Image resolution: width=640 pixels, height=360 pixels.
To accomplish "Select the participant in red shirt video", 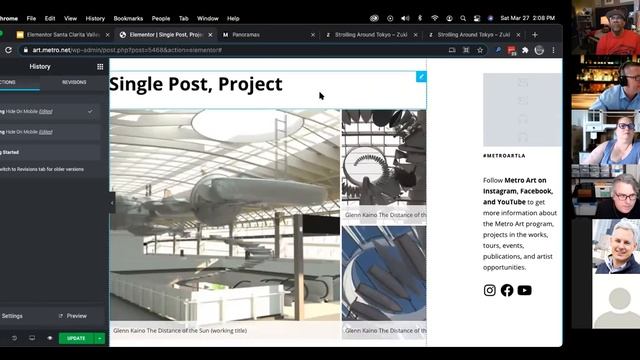I will click(x=606, y=27).
